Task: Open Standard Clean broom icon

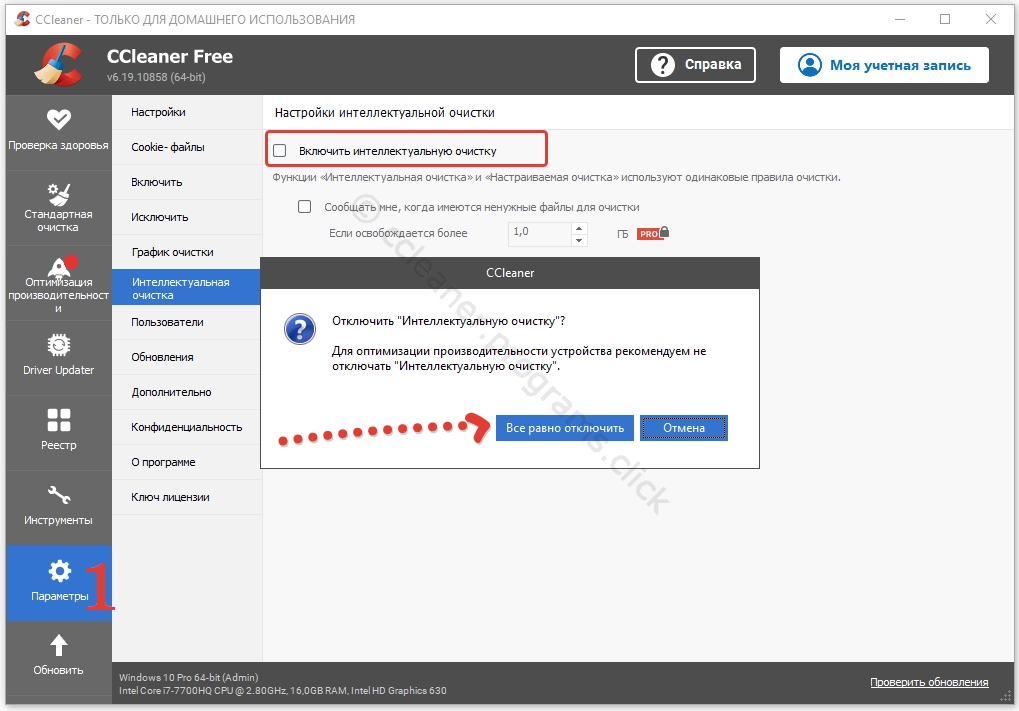Action: [x=59, y=193]
